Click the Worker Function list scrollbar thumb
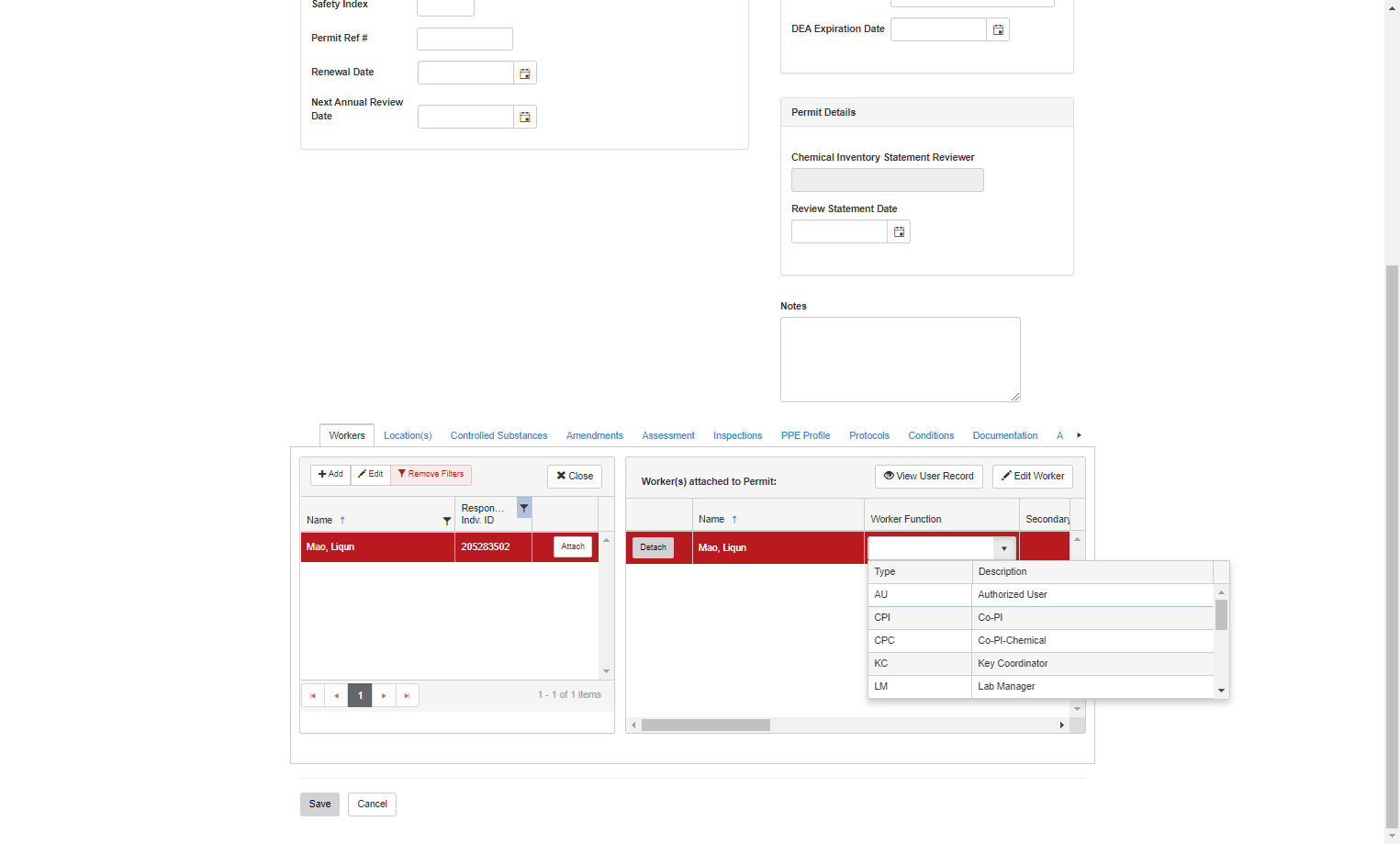This screenshot has height=844, width=1400. tap(1221, 614)
